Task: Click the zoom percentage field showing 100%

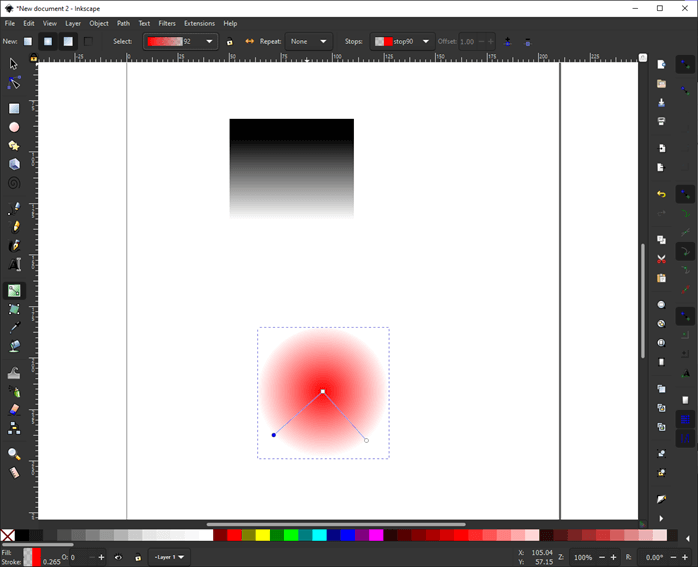Action: tap(583, 557)
